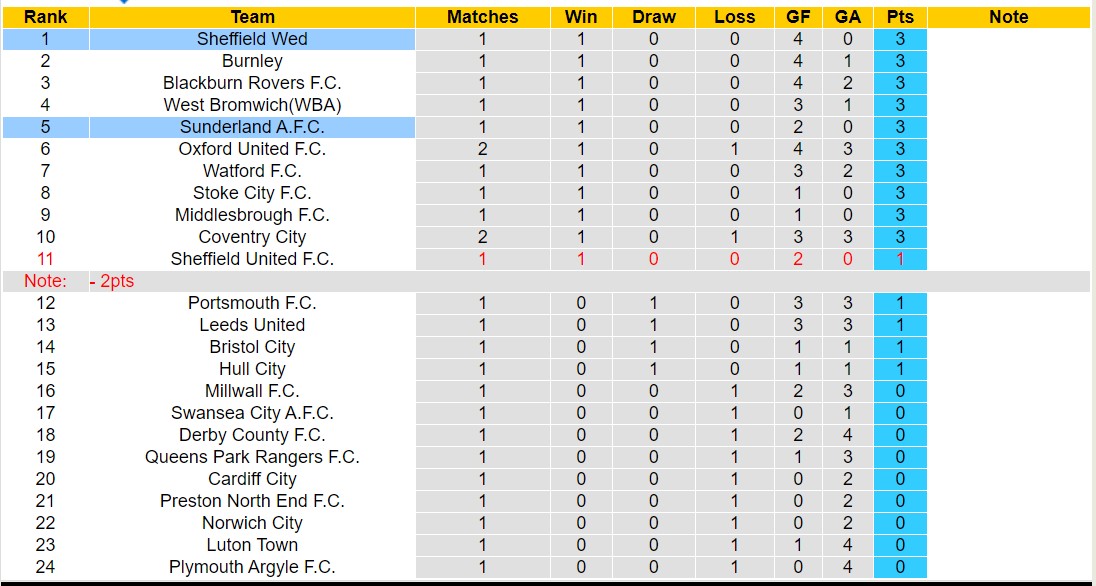Sort by the Matches column header
Image resolution: width=1096 pixels, height=586 pixels.
(482, 17)
